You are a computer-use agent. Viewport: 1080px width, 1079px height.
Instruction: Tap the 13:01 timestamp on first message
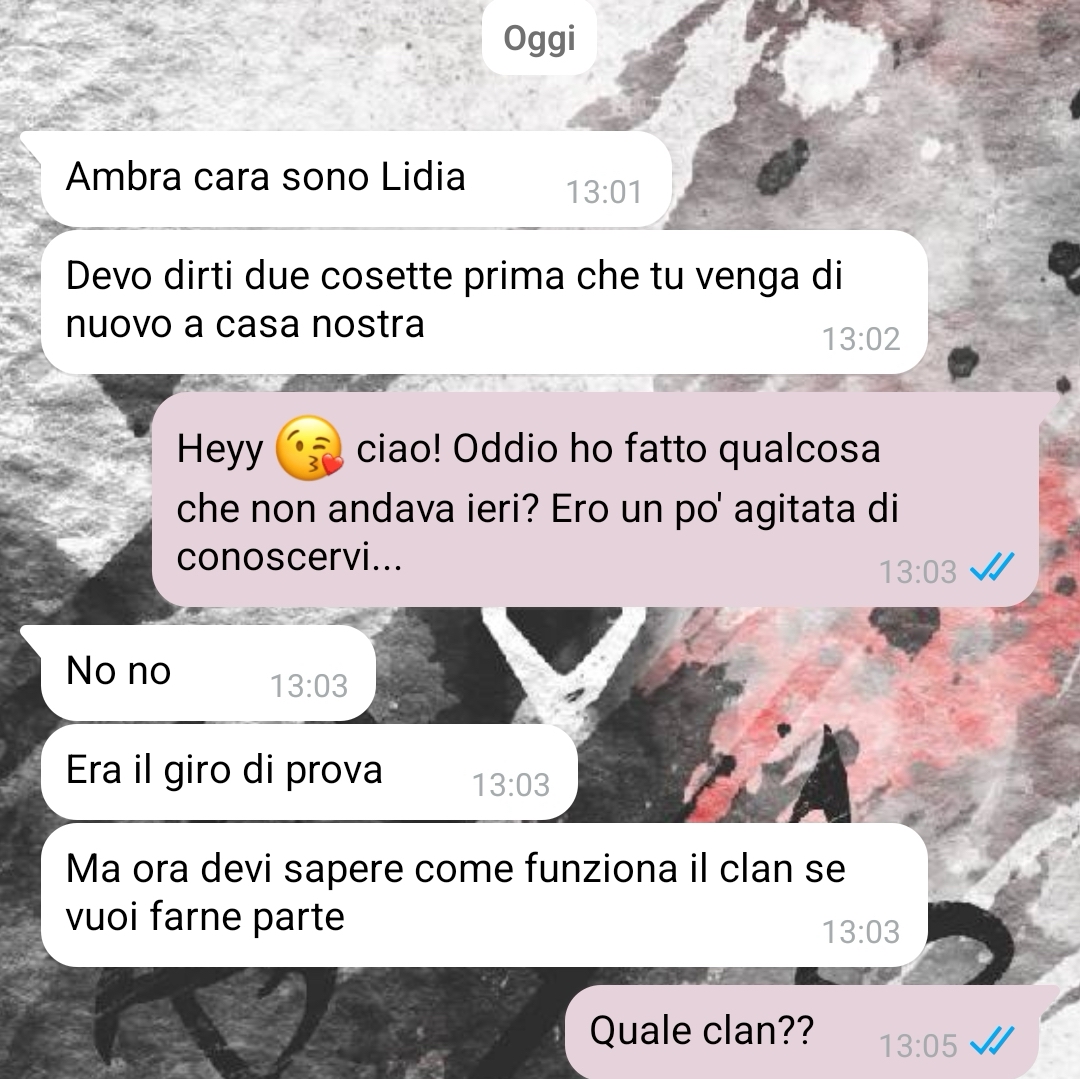point(604,192)
